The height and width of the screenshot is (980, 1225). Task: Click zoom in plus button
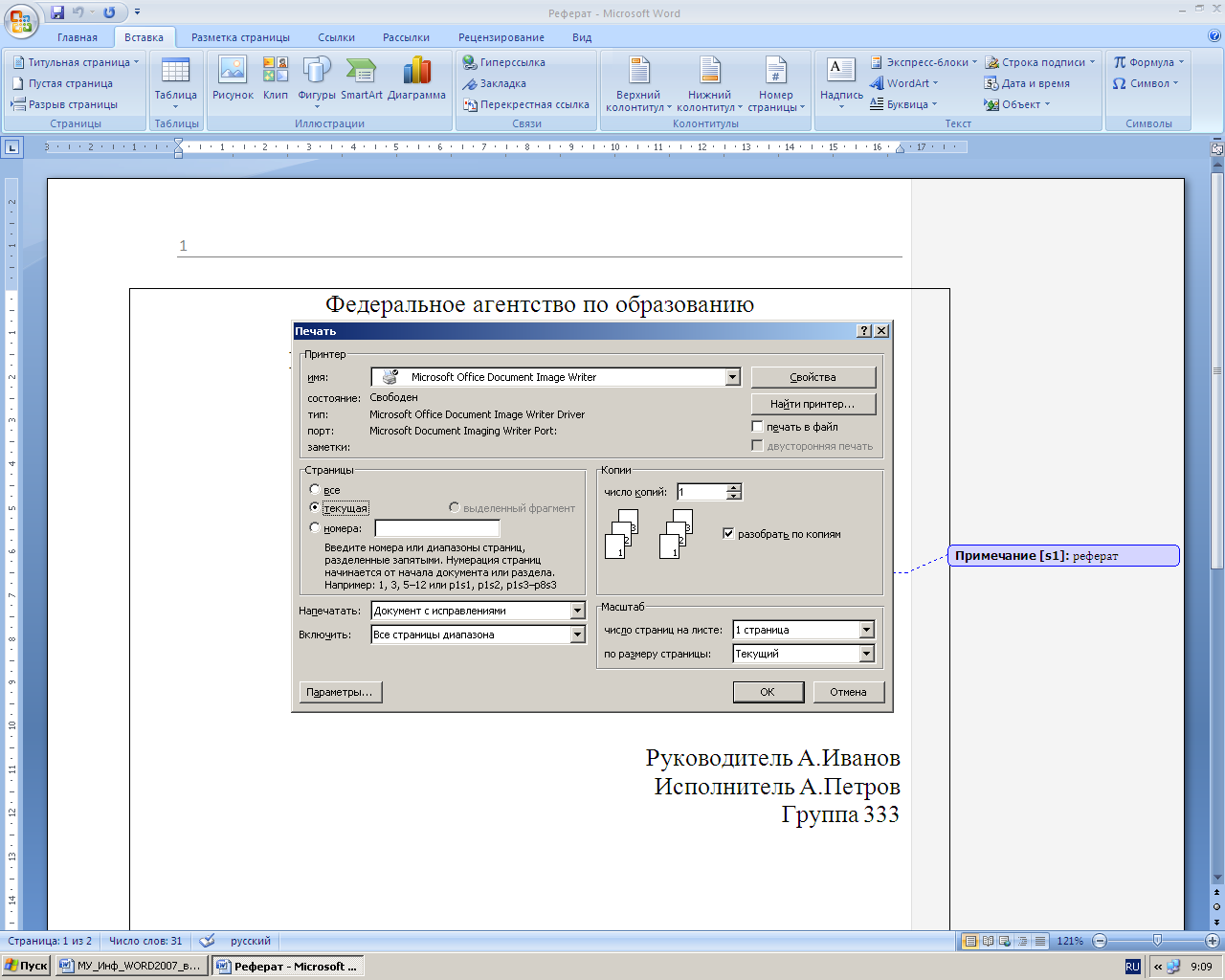tap(1212, 942)
